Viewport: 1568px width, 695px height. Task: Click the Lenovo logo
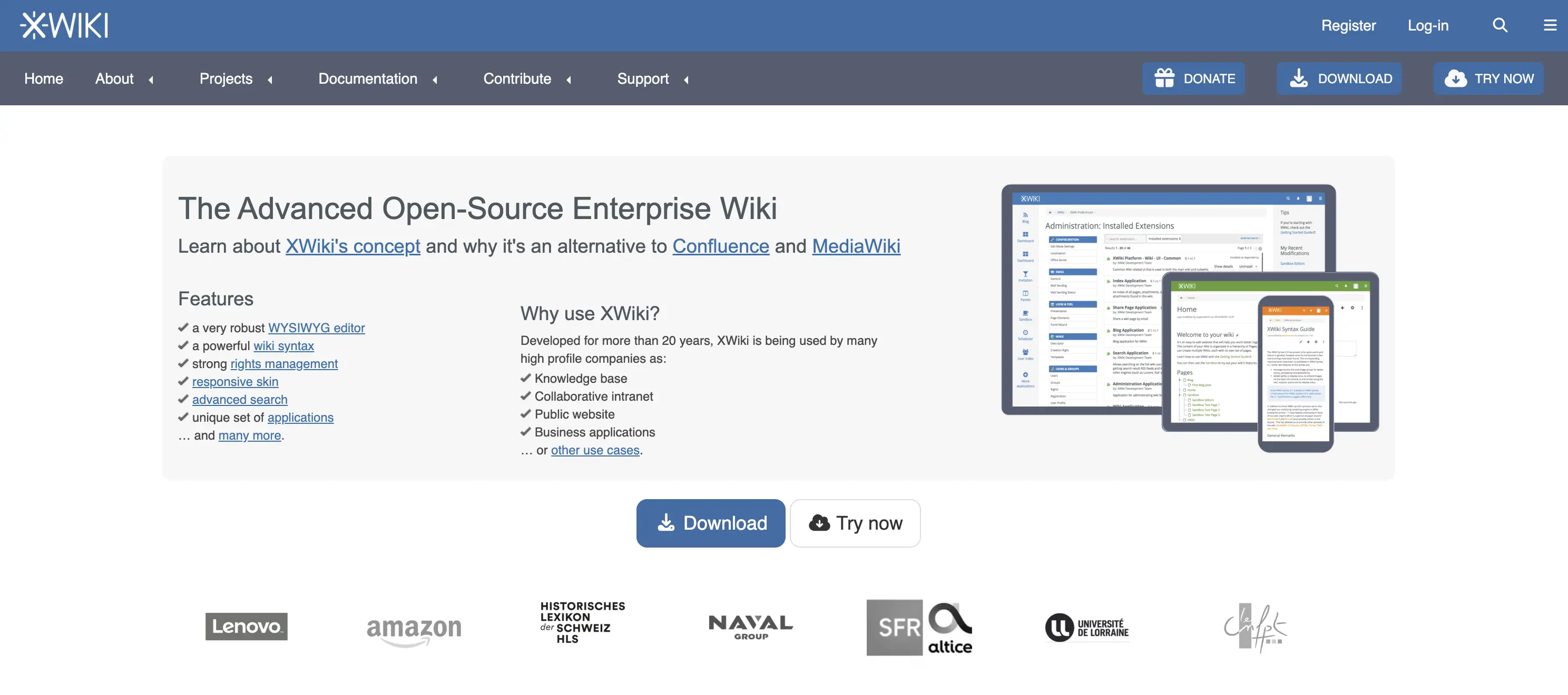coord(247,627)
